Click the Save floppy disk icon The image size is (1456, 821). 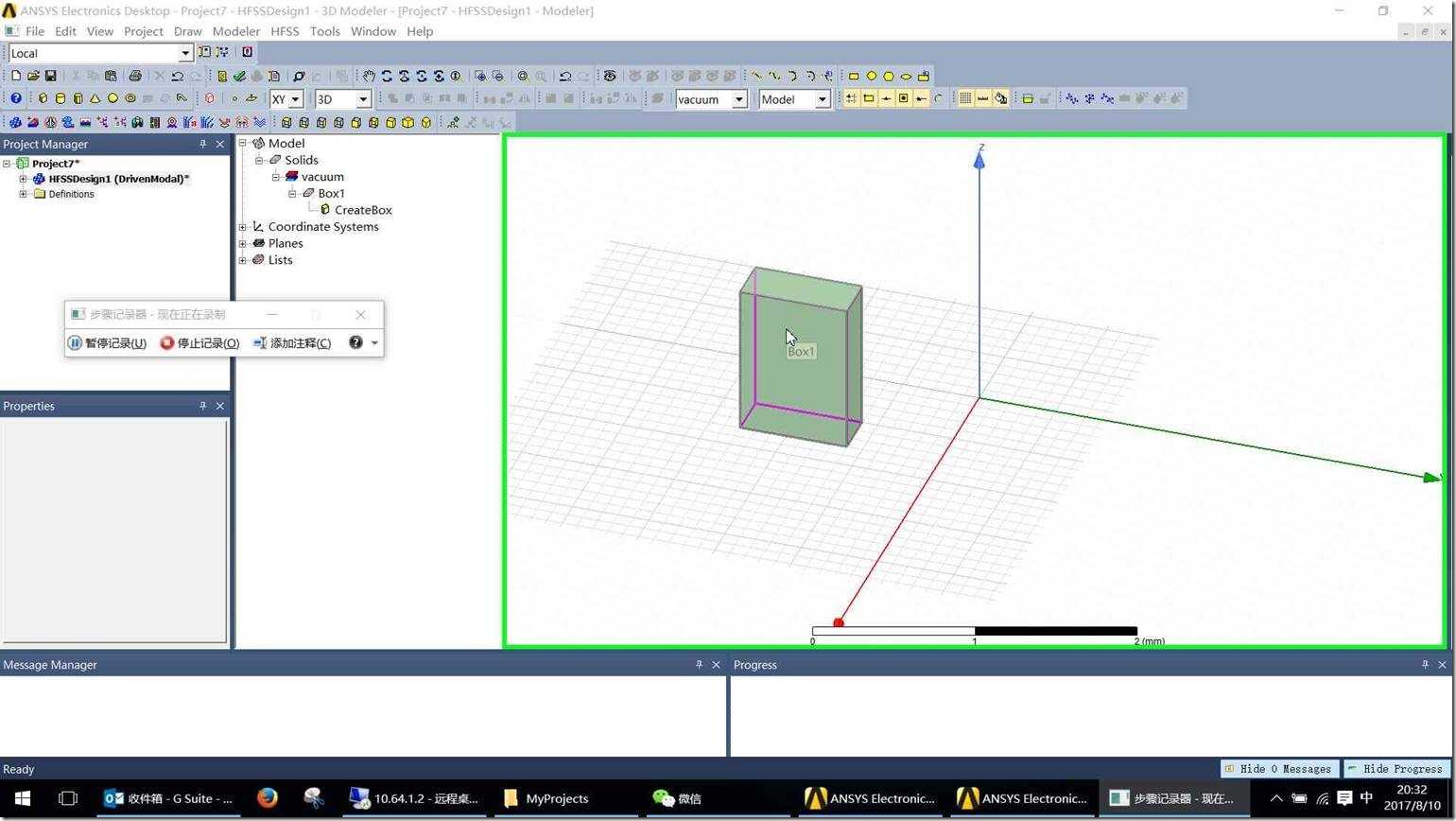coord(51,76)
